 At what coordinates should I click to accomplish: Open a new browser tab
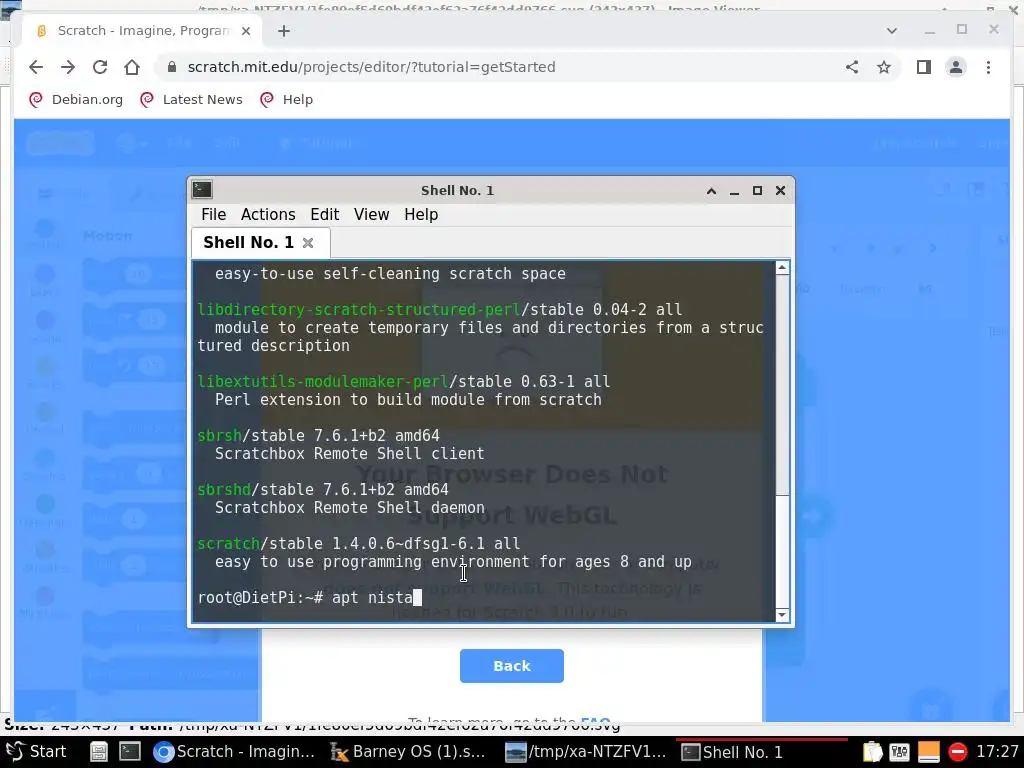tap(283, 31)
